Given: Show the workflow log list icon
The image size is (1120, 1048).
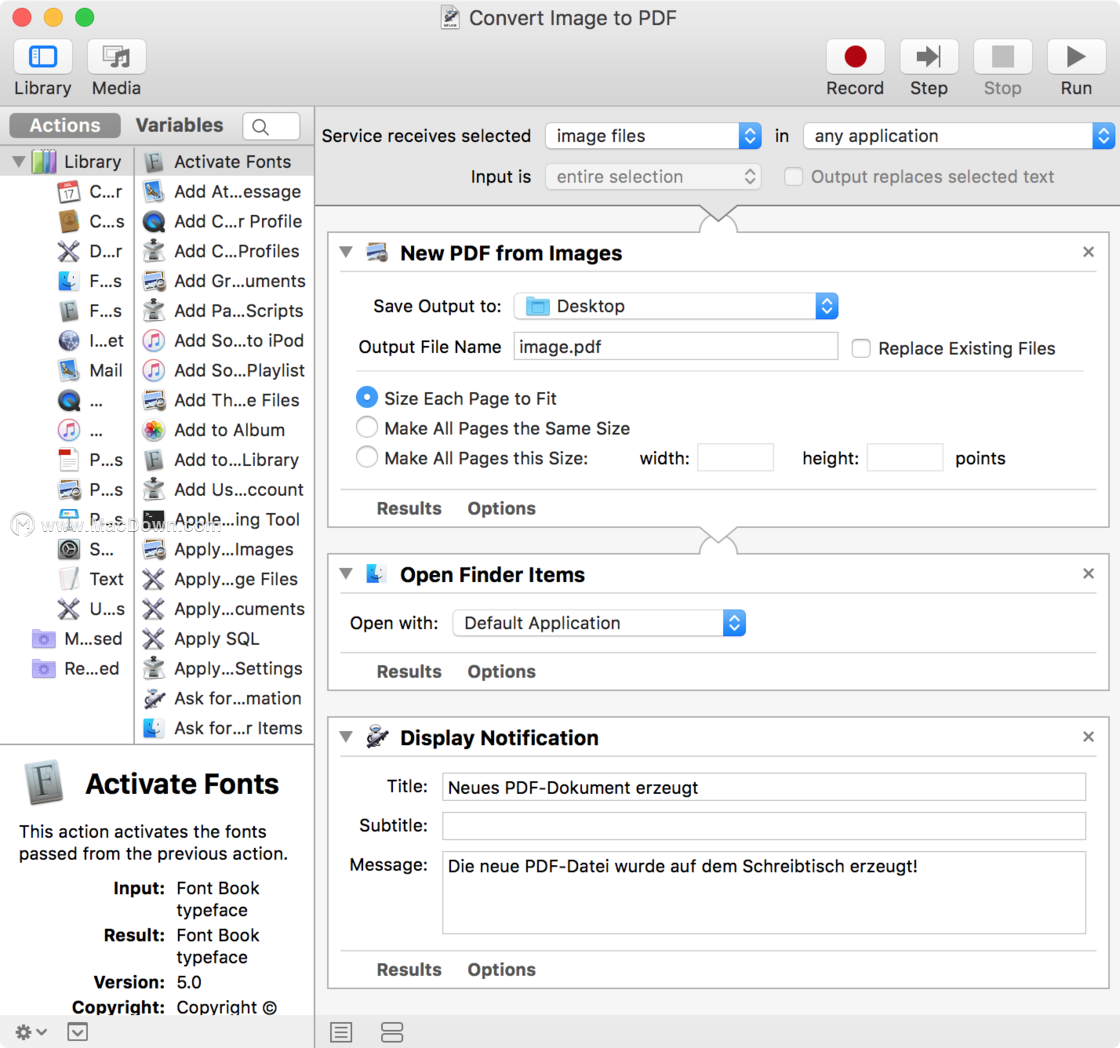Looking at the screenshot, I should tap(341, 1032).
